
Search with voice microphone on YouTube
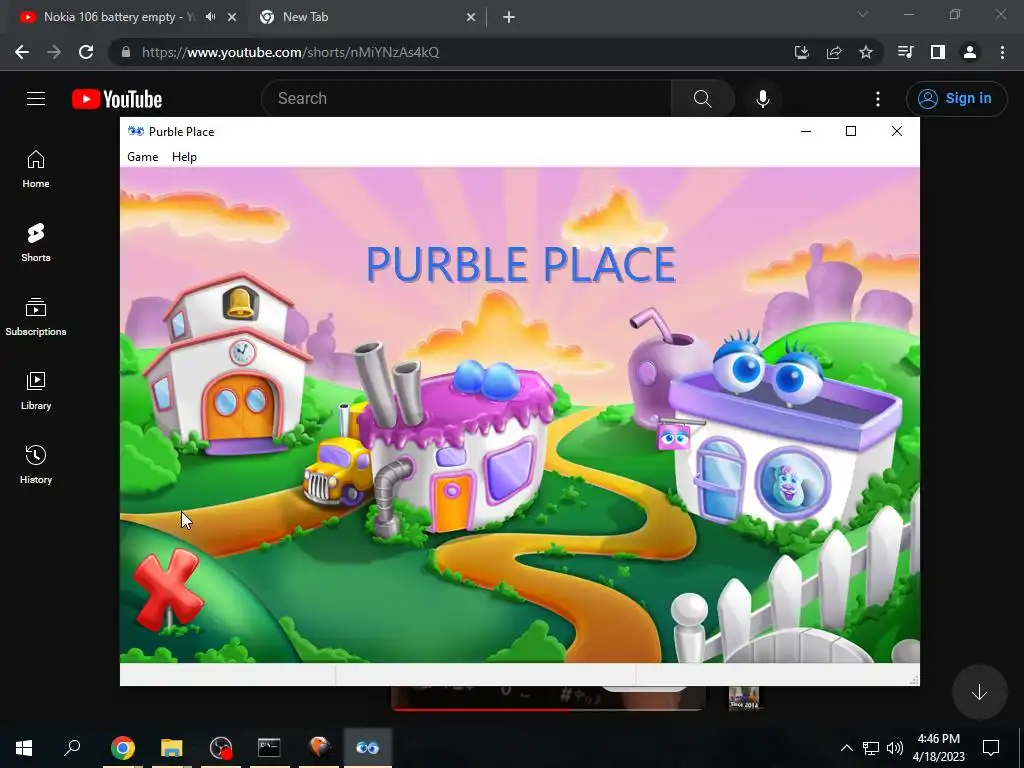(x=763, y=99)
